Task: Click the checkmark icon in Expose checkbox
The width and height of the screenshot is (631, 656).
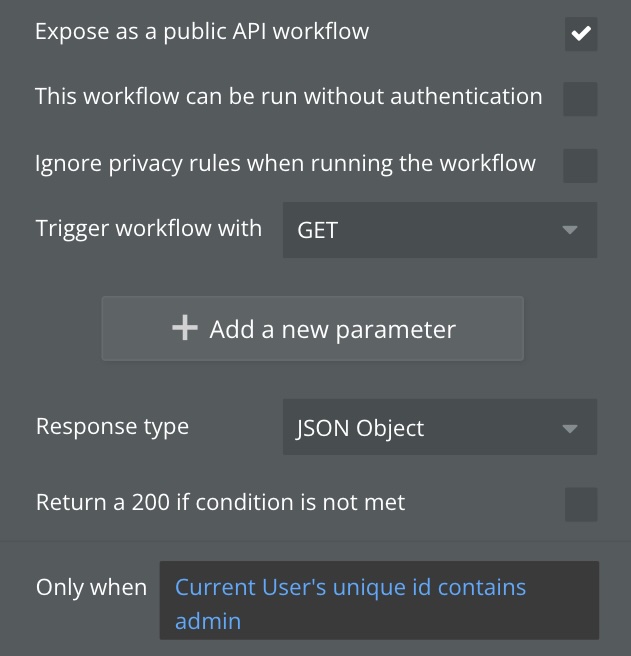Action: coord(580,34)
